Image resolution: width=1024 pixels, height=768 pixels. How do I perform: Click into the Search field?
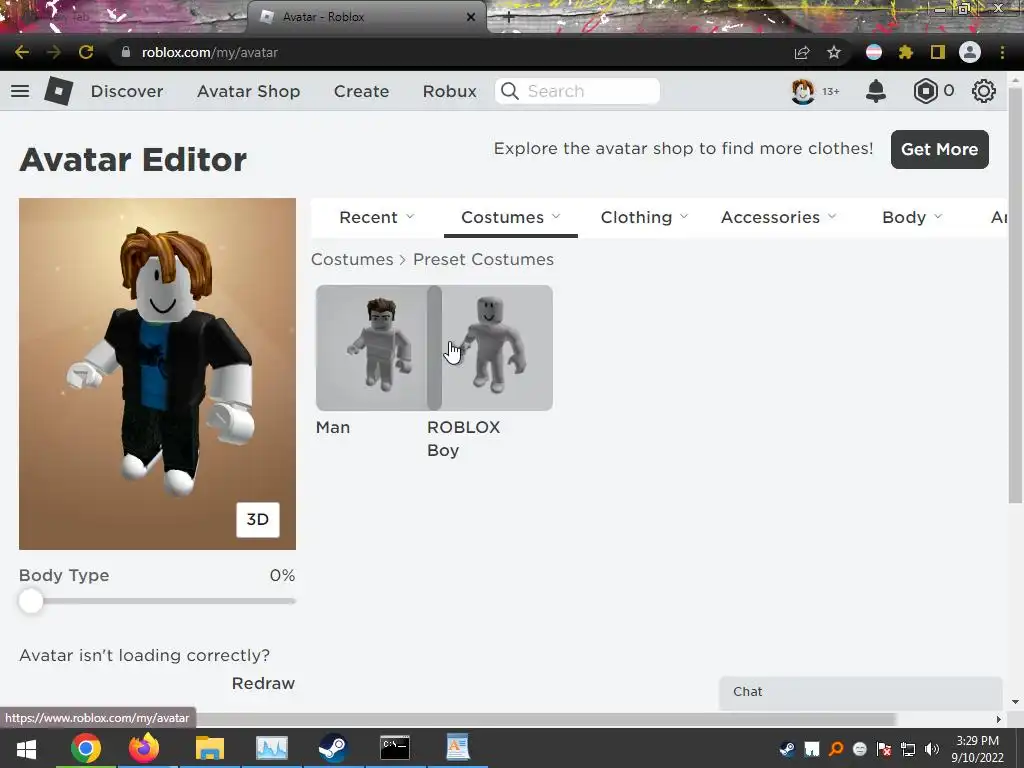577,91
